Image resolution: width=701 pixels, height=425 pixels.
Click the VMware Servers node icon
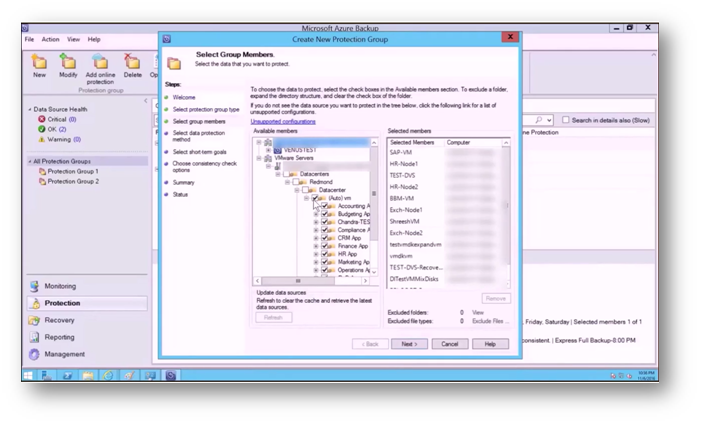(x=268, y=158)
